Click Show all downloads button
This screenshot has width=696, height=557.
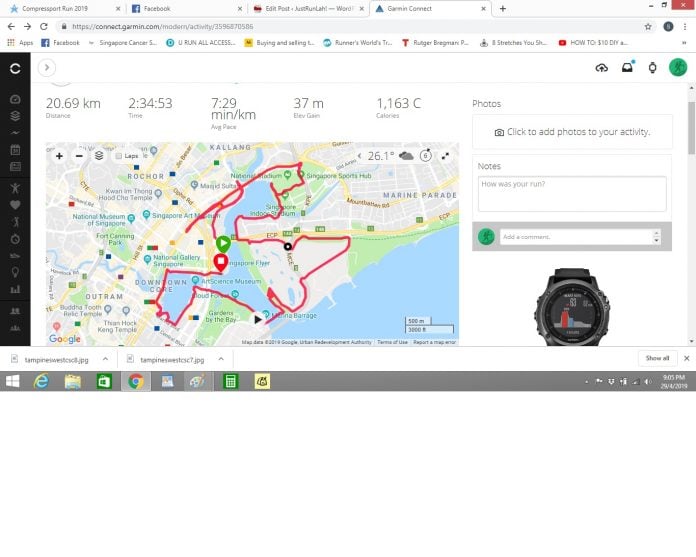point(657,358)
